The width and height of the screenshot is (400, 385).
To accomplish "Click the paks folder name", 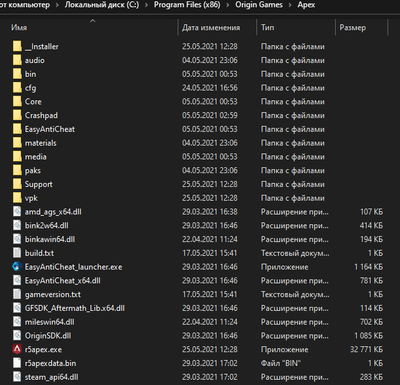I will tap(33, 171).
